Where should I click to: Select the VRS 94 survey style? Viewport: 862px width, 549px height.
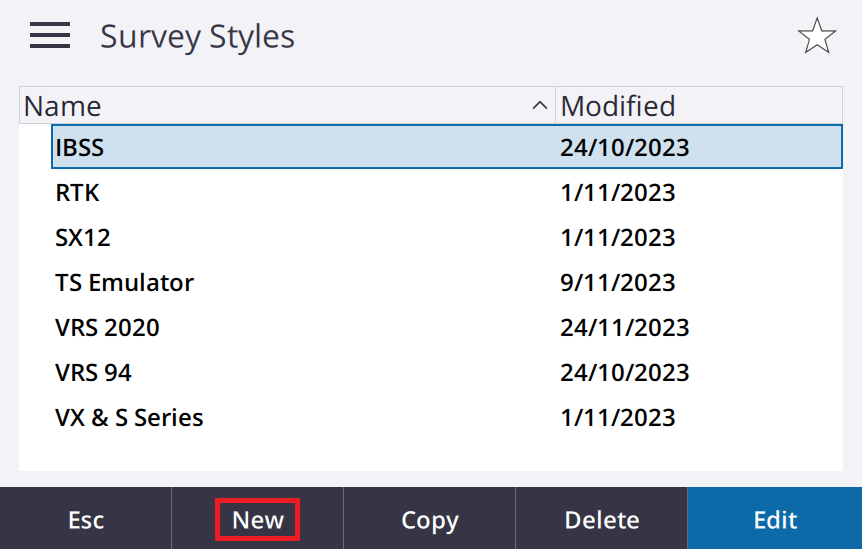click(x=446, y=373)
